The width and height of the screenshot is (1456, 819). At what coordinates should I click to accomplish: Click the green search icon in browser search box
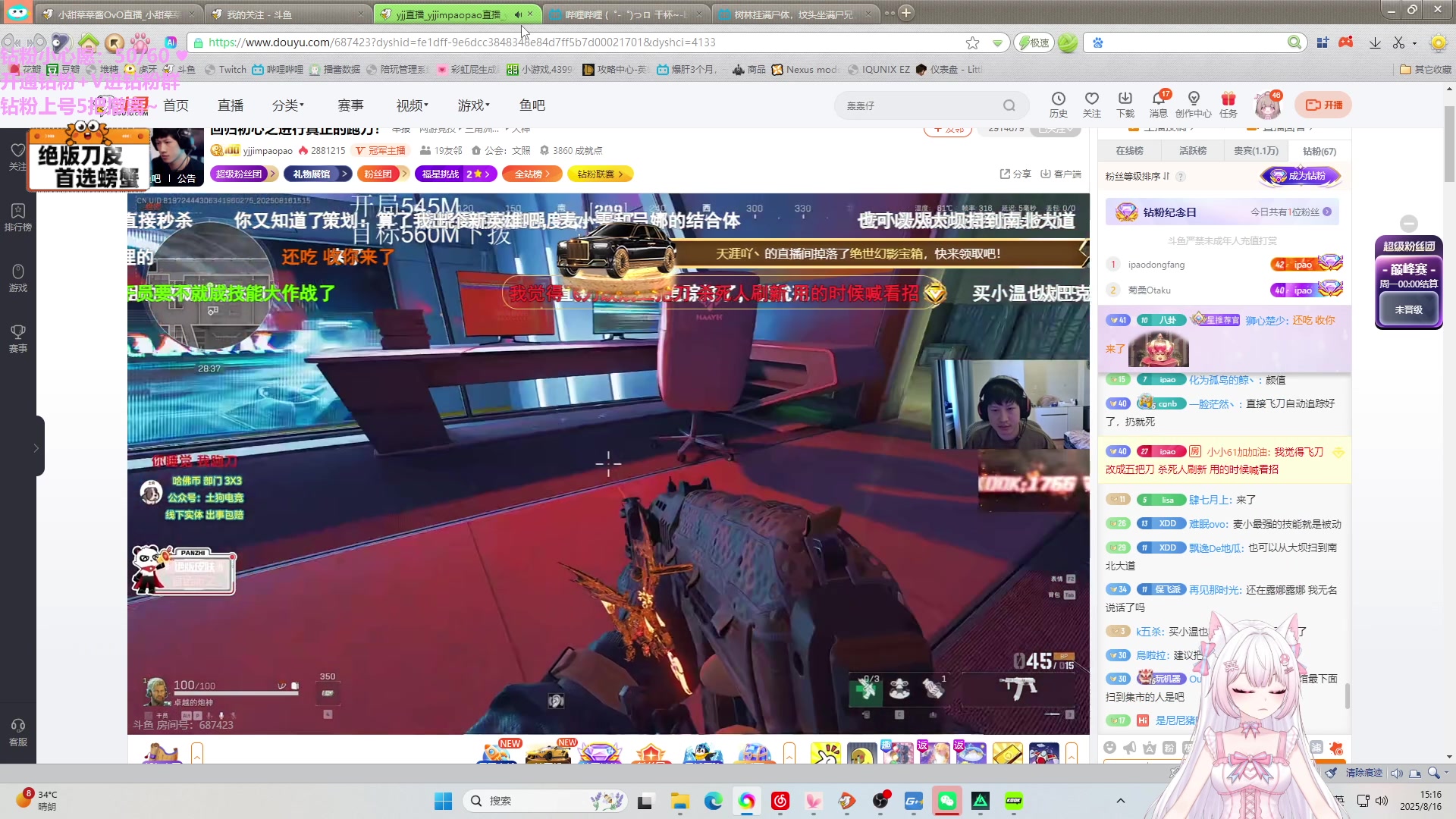pos(1294,42)
